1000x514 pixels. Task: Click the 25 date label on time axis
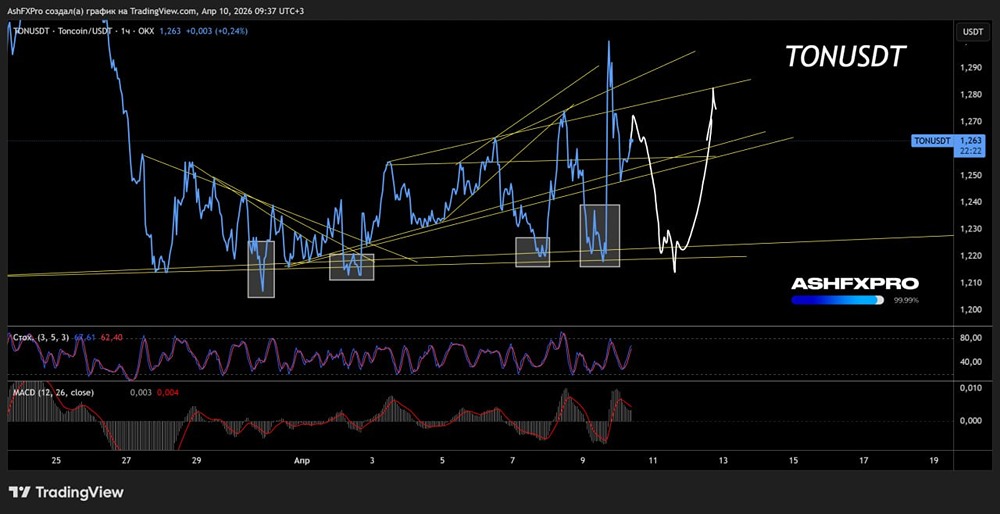click(x=56, y=460)
